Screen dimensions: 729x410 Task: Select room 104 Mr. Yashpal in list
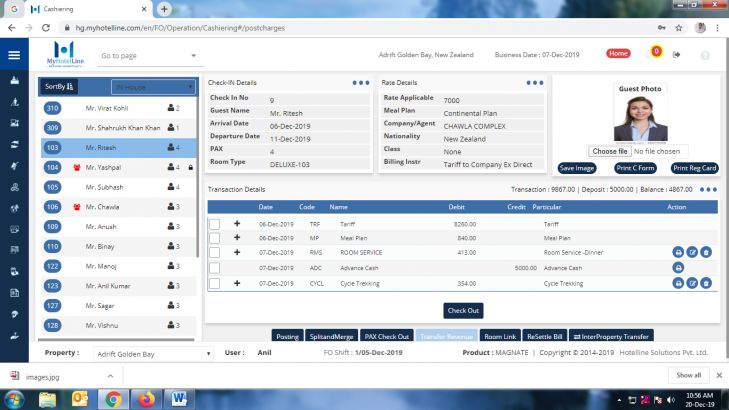pyautogui.click(x=118, y=167)
